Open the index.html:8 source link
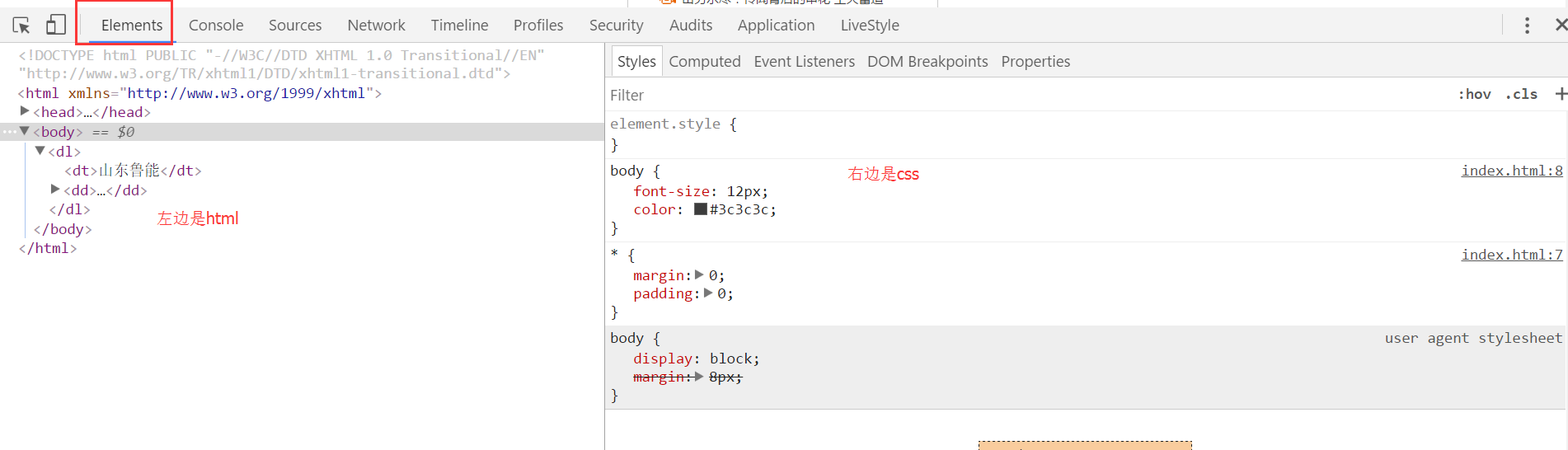This screenshot has width=1568, height=450. [x=1511, y=171]
